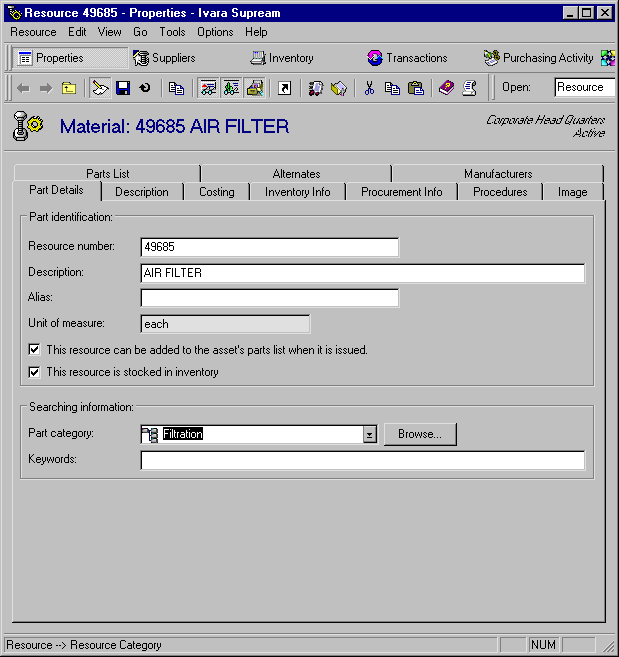Screen dimensions: 619x657
Task: Click the Unit of measure field 'each'
Action: 225,324
